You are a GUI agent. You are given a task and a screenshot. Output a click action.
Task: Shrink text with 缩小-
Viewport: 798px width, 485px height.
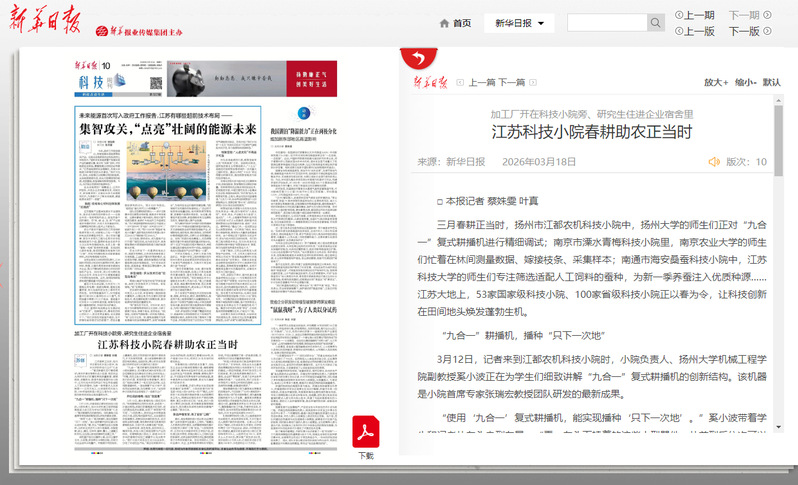[x=745, y=83]
